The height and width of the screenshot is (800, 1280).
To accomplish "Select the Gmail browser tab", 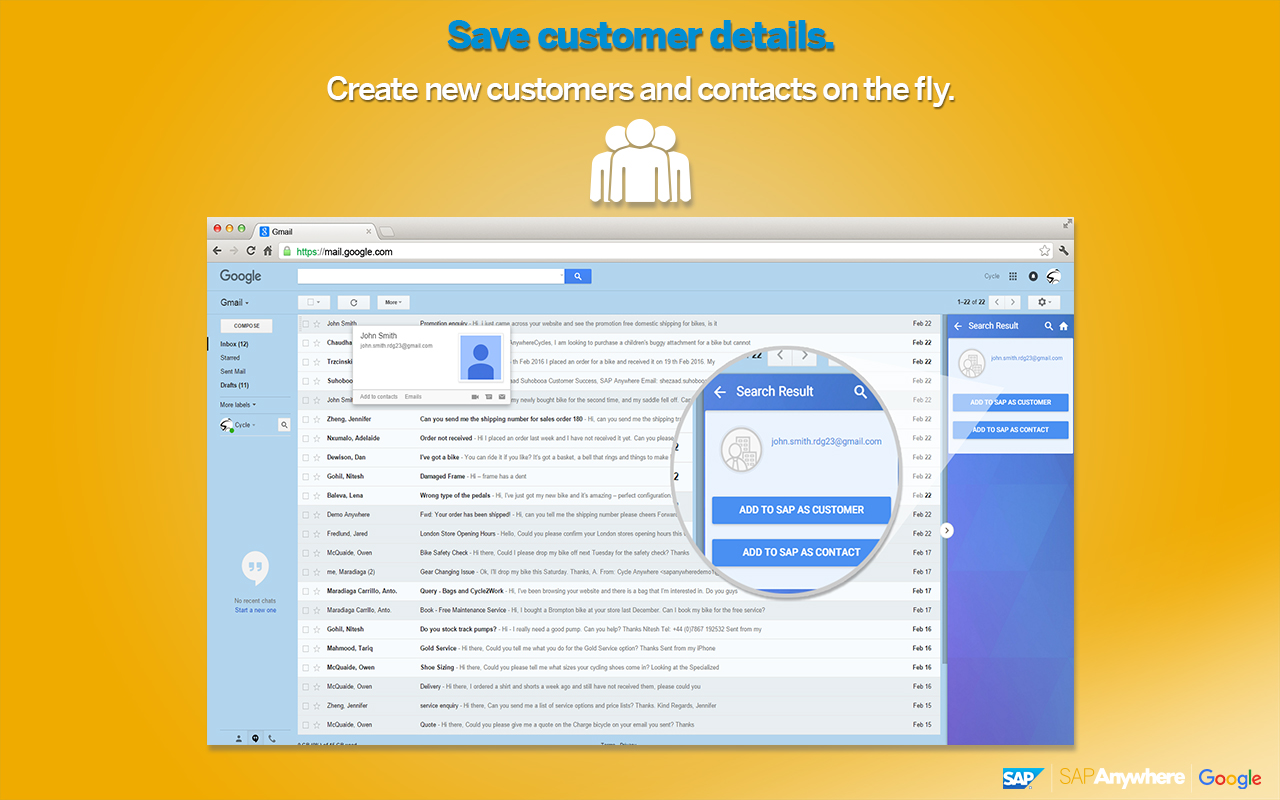I will coord(313,231).
